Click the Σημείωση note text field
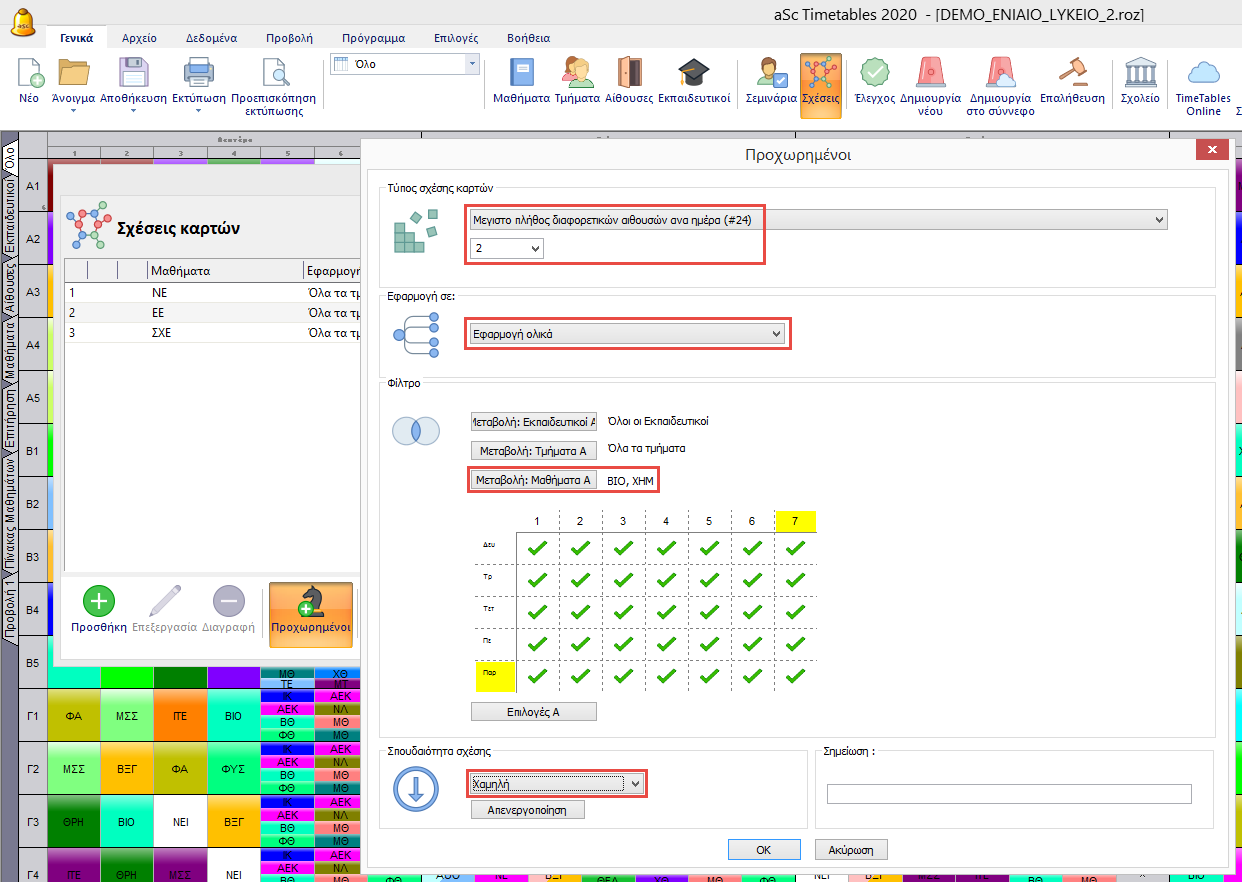Screen dimensions: 1242x882 click(1009, 794)
